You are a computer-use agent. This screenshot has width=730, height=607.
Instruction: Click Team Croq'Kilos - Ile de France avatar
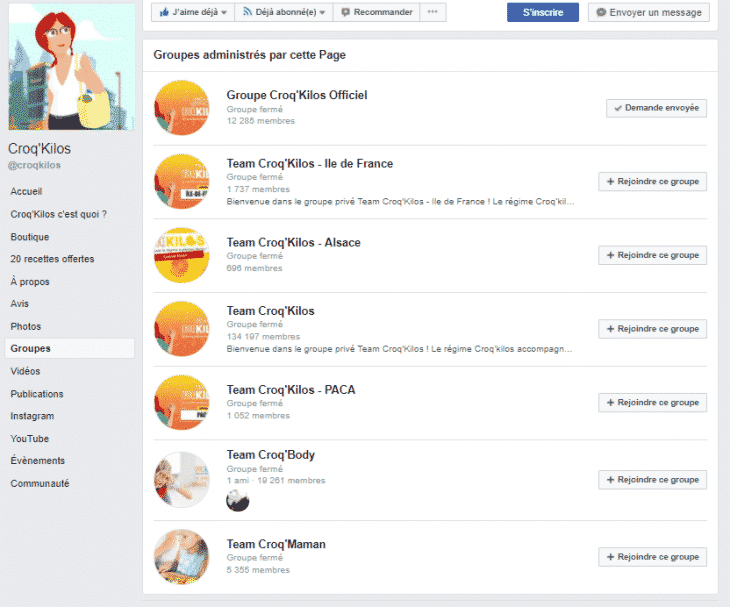182,181
